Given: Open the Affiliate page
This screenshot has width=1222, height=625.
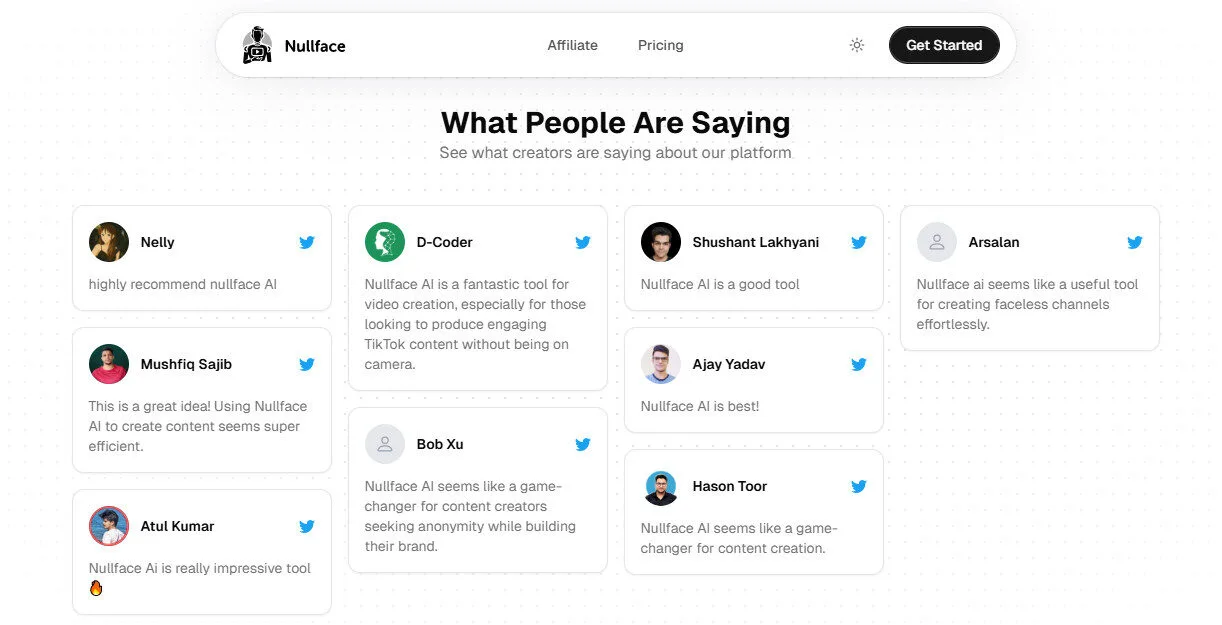Looking at the screenshot, I should point(572,45).
